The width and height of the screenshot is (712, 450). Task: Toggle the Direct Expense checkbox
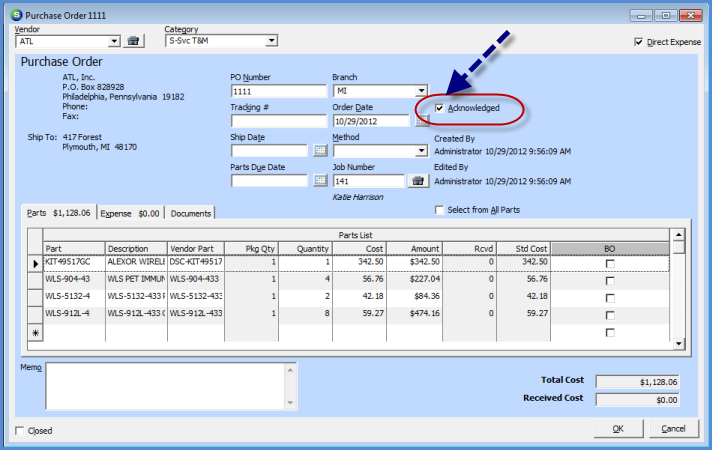tap(638, 42)
